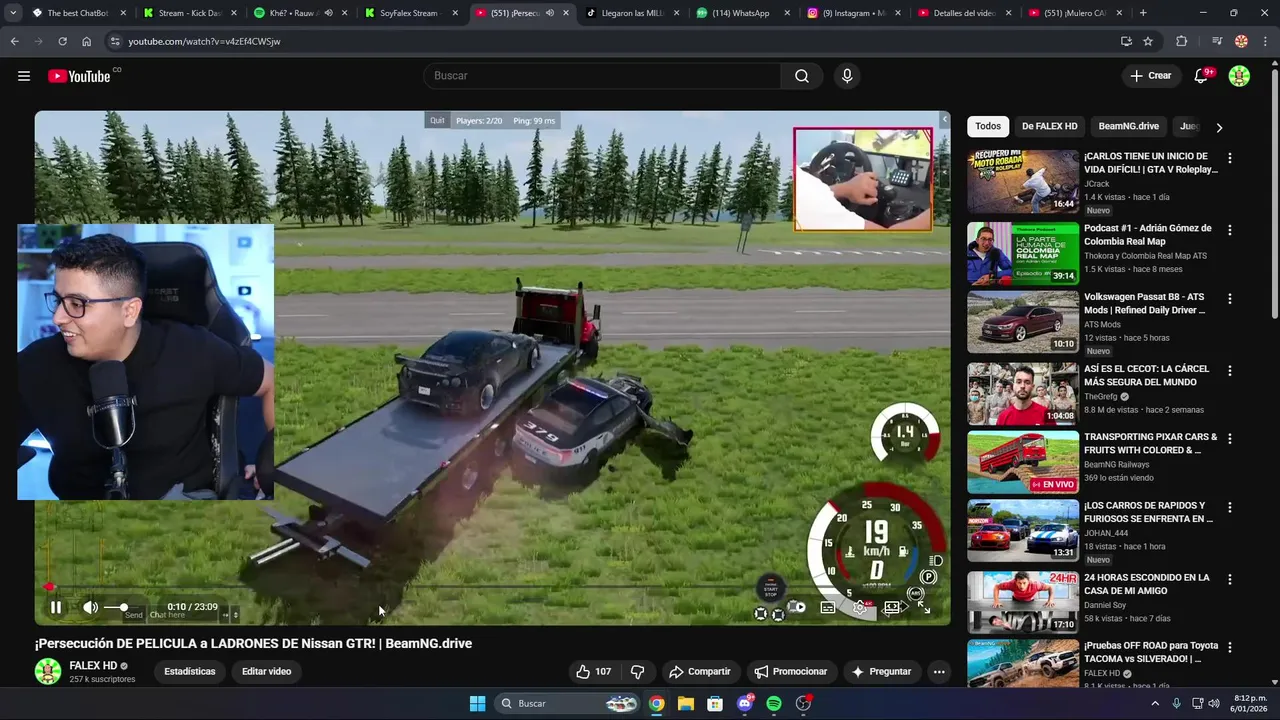Screen dimensions: 1280x720
Task: Open the Colombia Real Map podcast thumbnail
Action: click(1023, 253)
